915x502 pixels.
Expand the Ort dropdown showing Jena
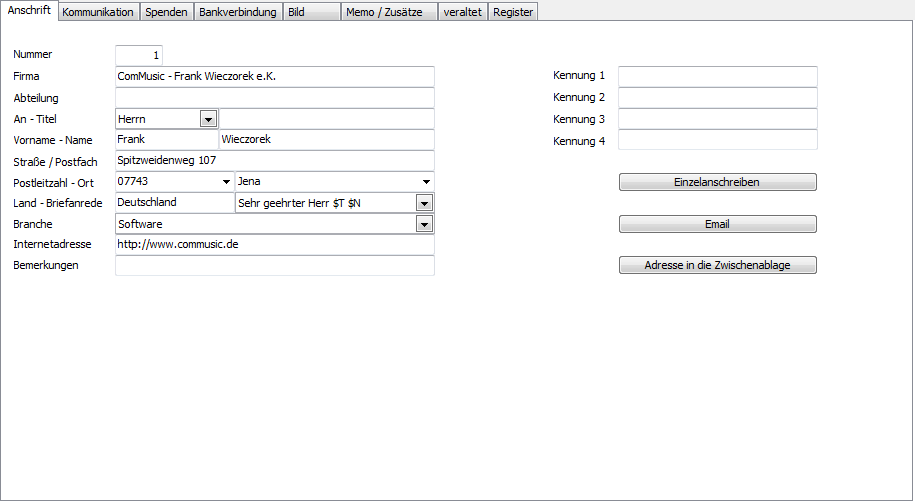pyautogui.click(x=427, y=182)
